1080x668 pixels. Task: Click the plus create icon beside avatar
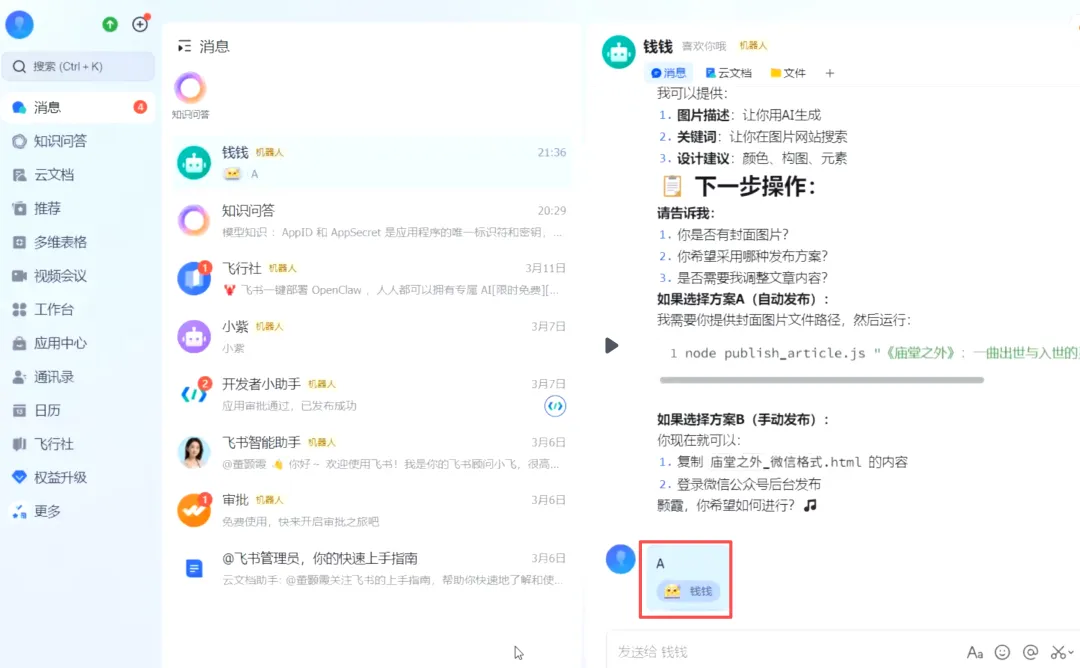pyautogui.click(x=140, y=24)
